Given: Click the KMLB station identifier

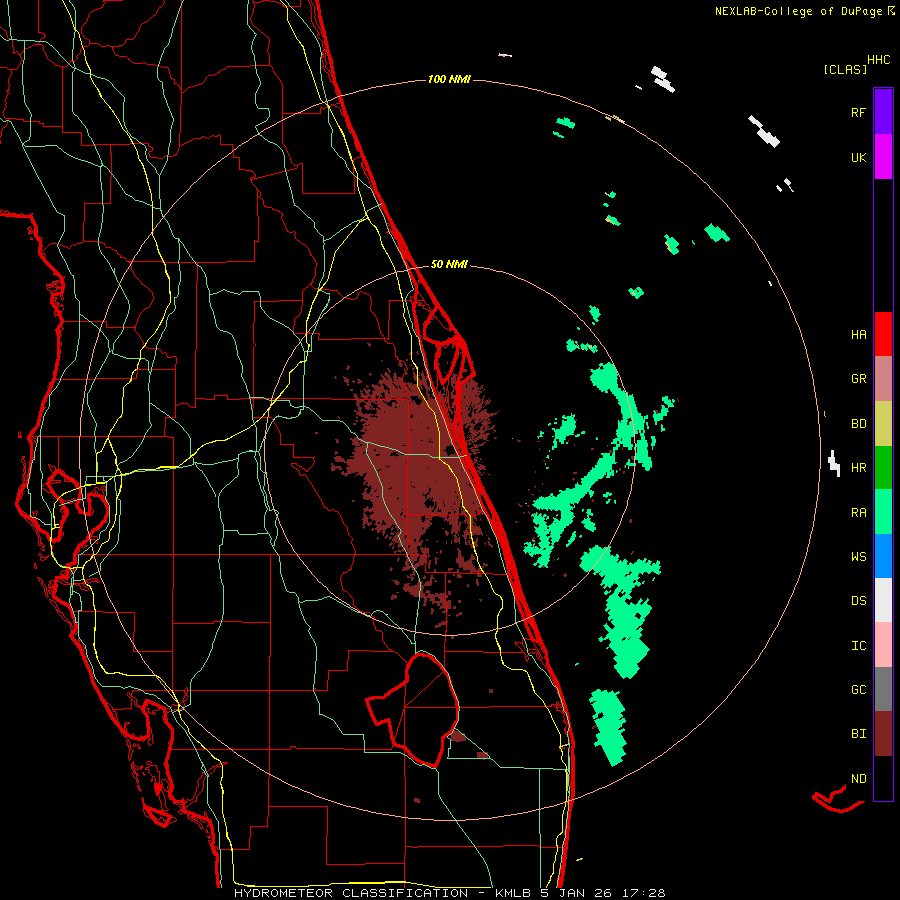Looking at the screenshot, I should [x=514, y=893].
